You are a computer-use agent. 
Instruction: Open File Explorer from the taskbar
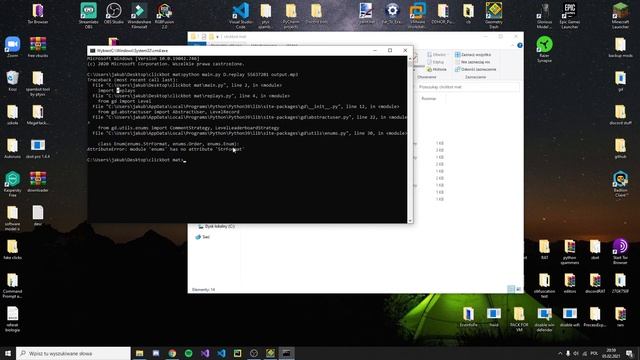click(140, 353)
